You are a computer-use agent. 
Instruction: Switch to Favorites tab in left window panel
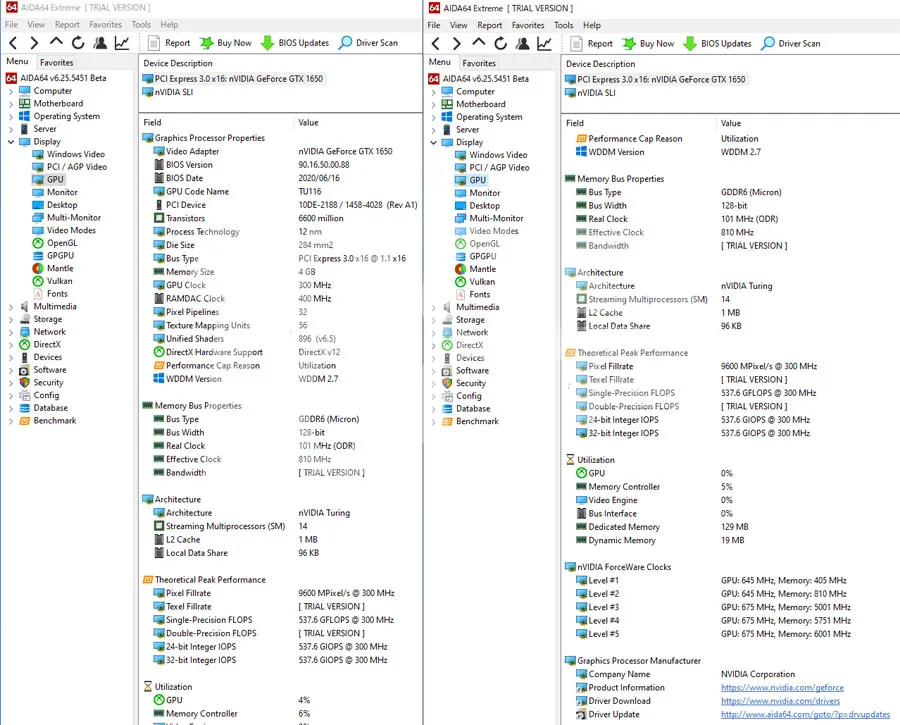(x=56, y=62)
